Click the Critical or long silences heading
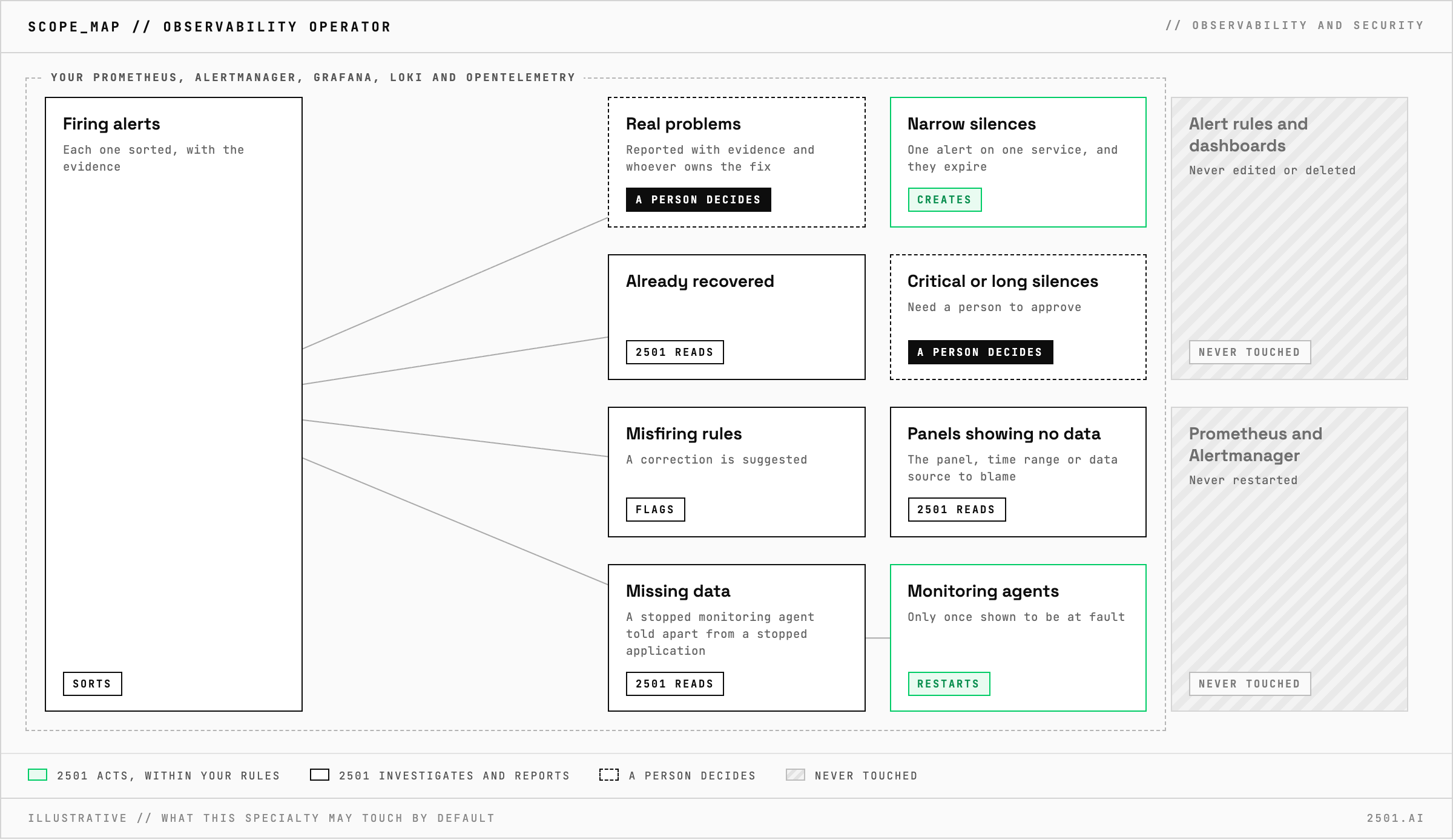The width and height of the screenshot is (1453, 840). pos(1003,281)
